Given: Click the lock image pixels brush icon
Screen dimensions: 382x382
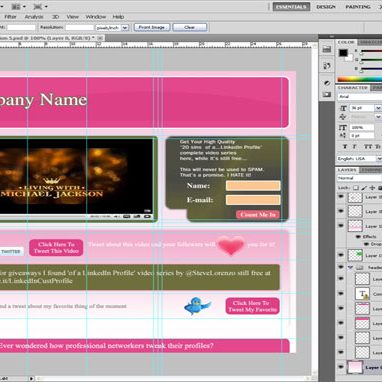Looking at the screenshot, I should [364, 188].
